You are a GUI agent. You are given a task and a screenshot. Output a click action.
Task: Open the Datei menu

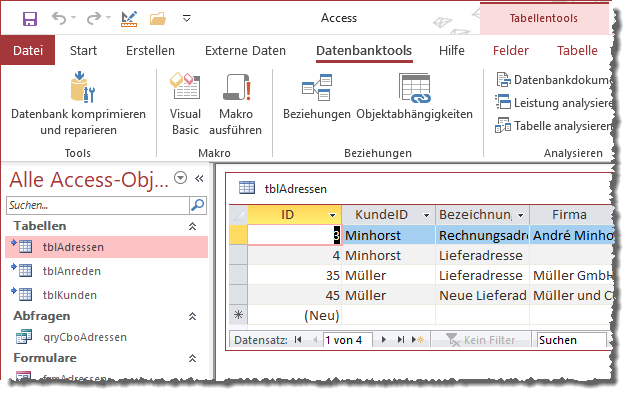(28, 50)
